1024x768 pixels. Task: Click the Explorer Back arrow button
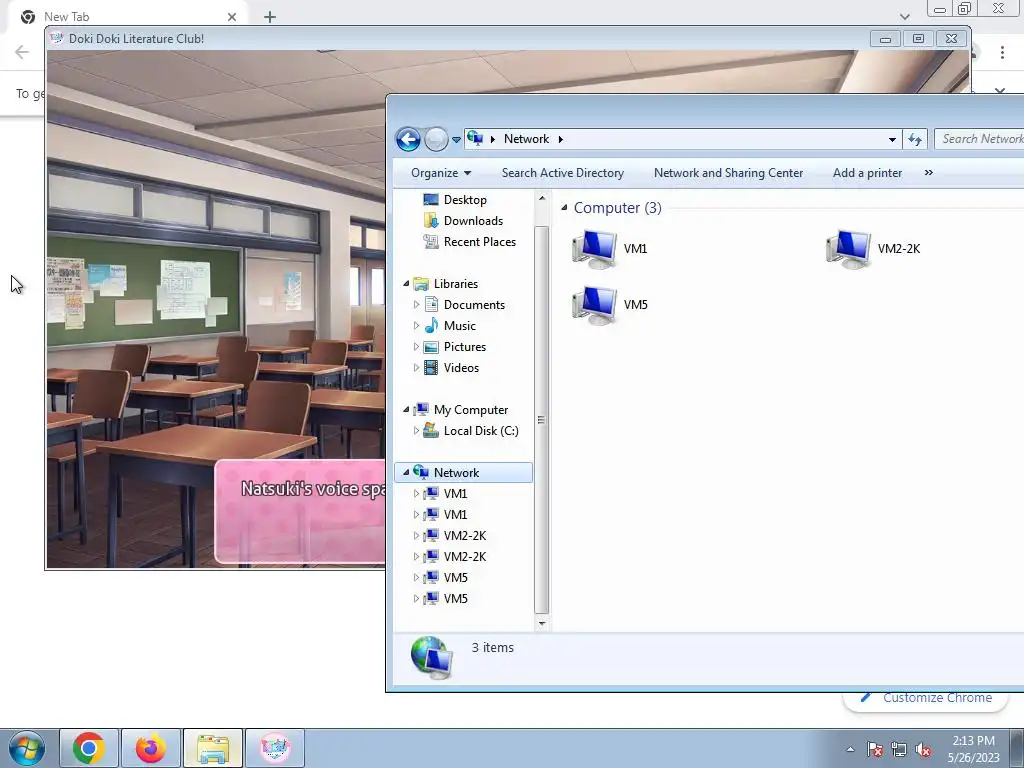(408, 139)
